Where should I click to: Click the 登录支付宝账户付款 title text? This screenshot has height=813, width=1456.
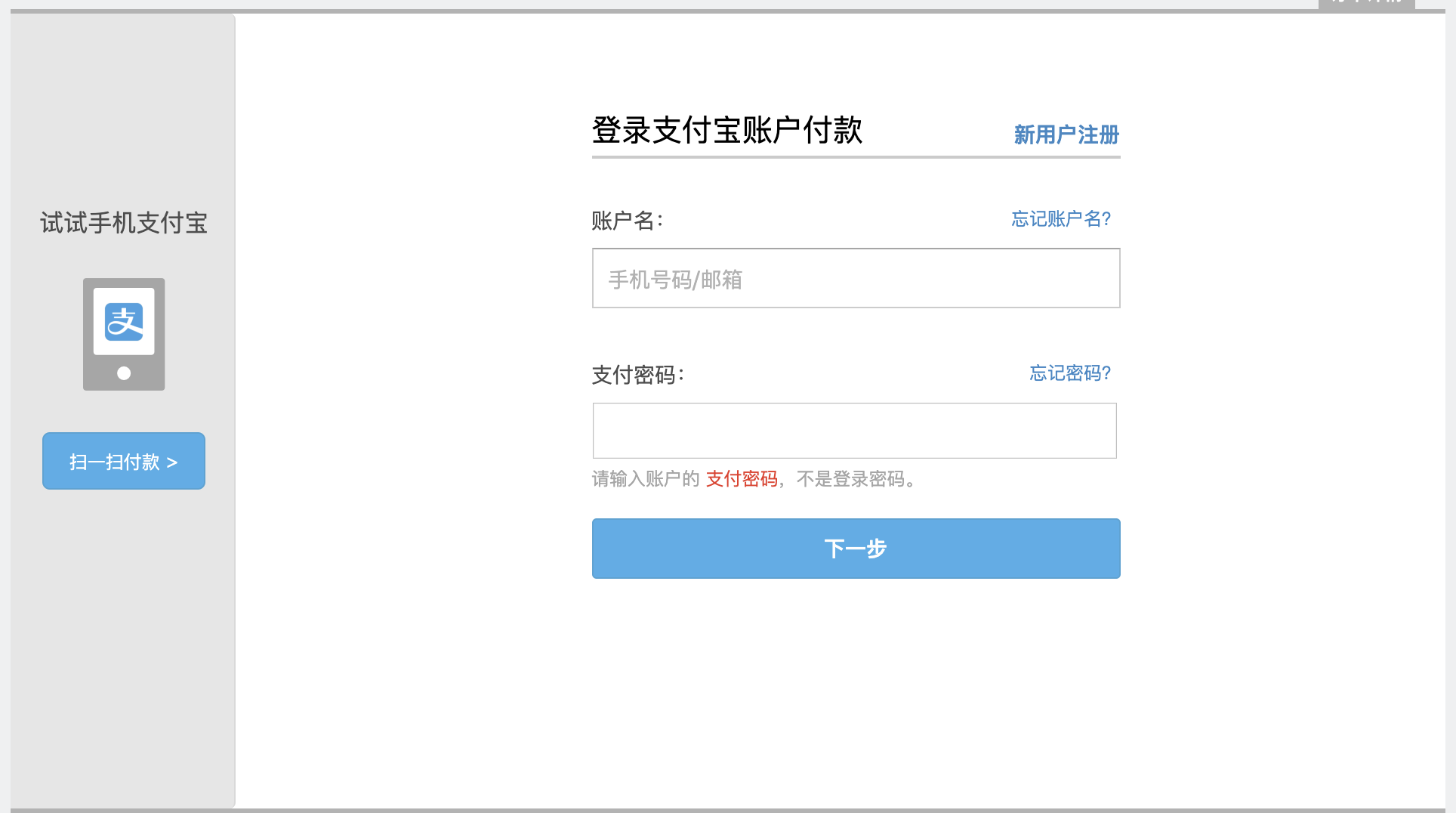pyautogui.click(x=727, y=130)
